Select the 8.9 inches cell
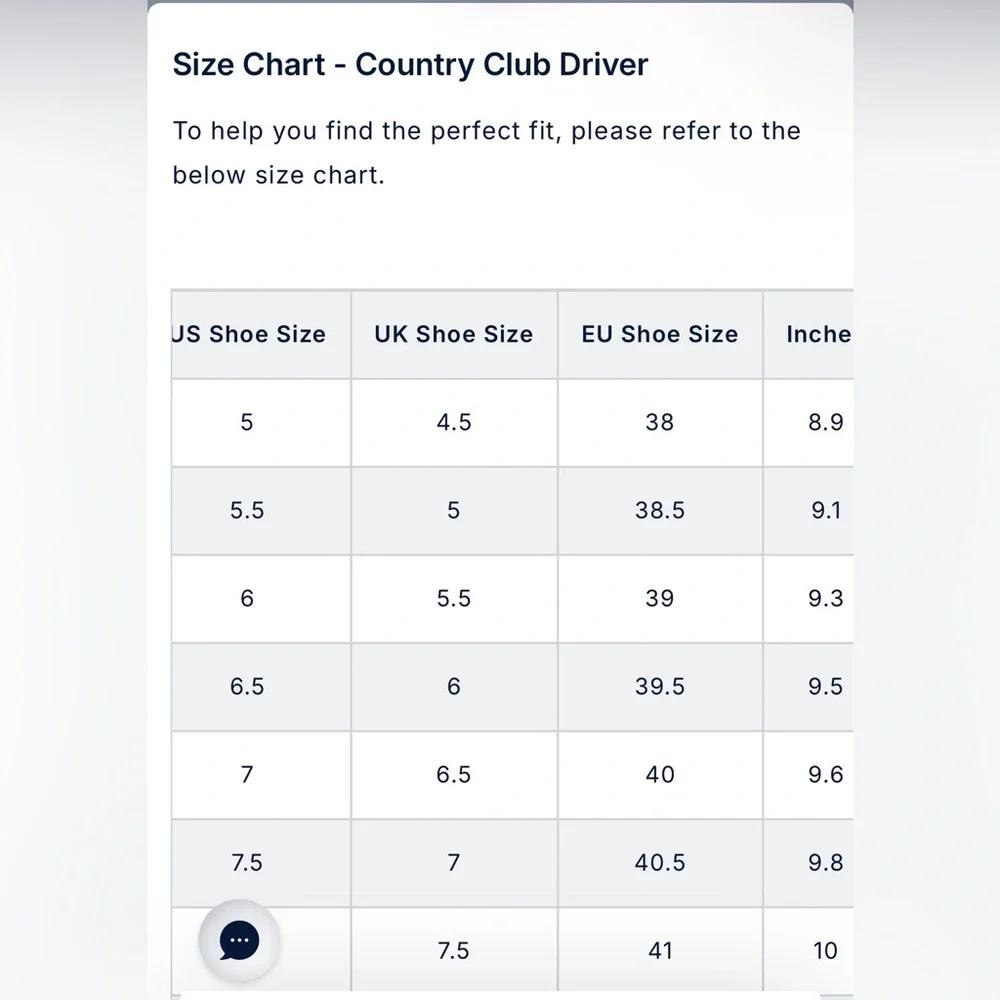Image resolution: width=1000 pixels, height=1000 pixels. [825, 422]
